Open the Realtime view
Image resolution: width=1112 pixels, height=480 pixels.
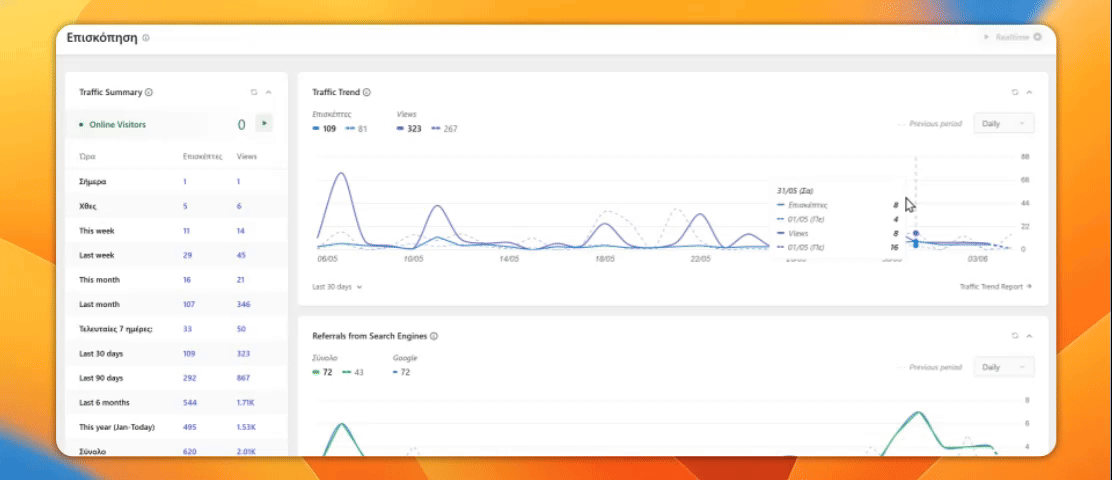click(x=1012, y=37)
